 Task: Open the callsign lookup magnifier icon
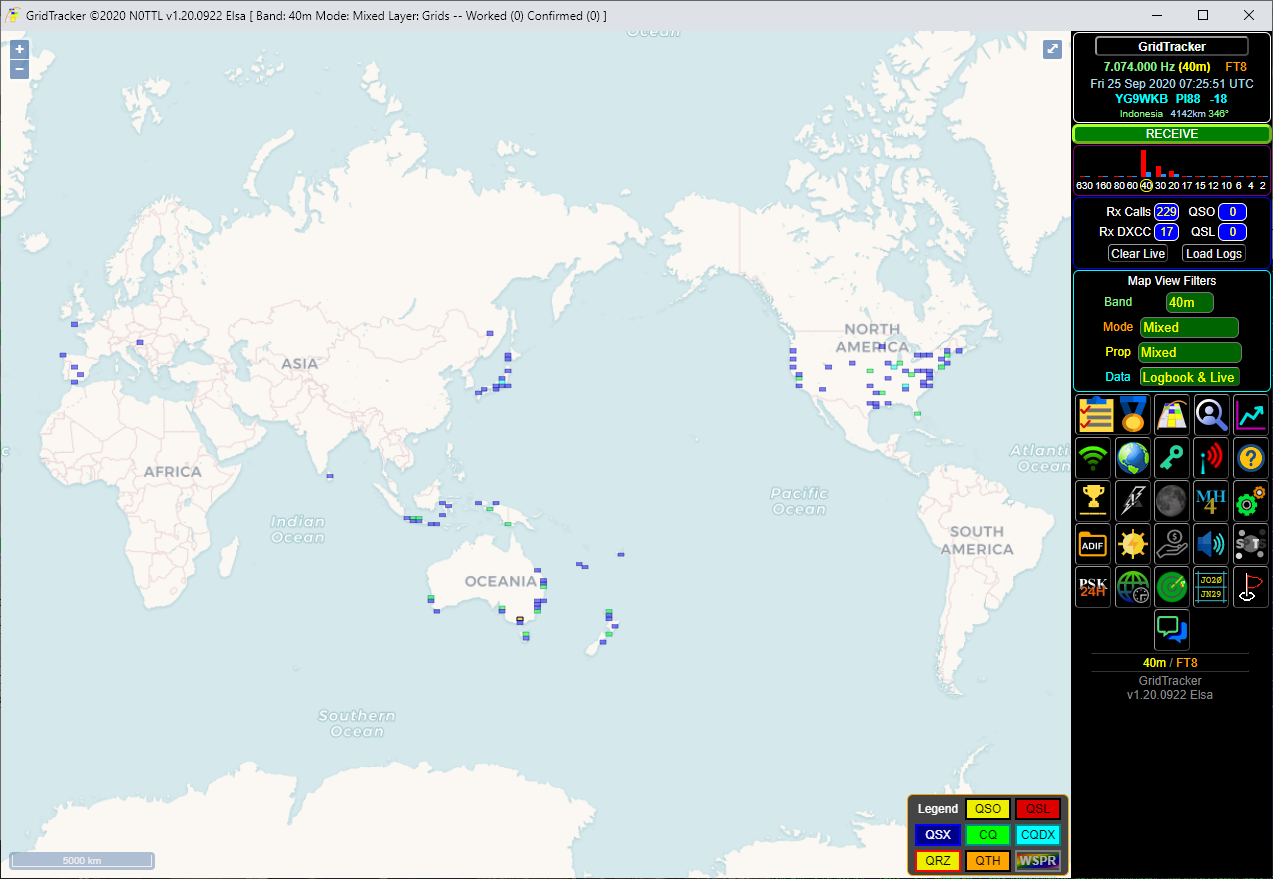tap(1211, 414)
